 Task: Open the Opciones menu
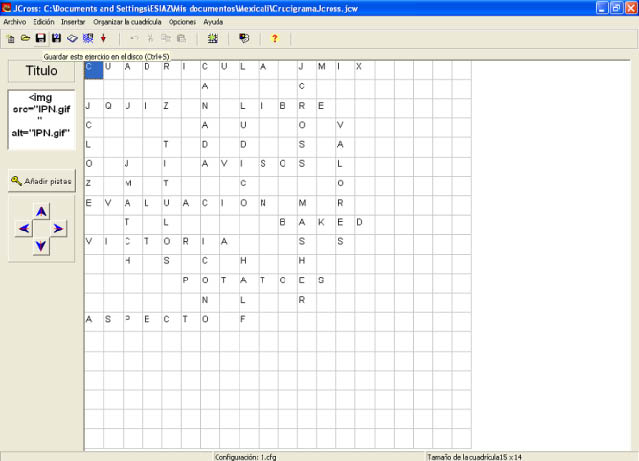pos(182,22)
